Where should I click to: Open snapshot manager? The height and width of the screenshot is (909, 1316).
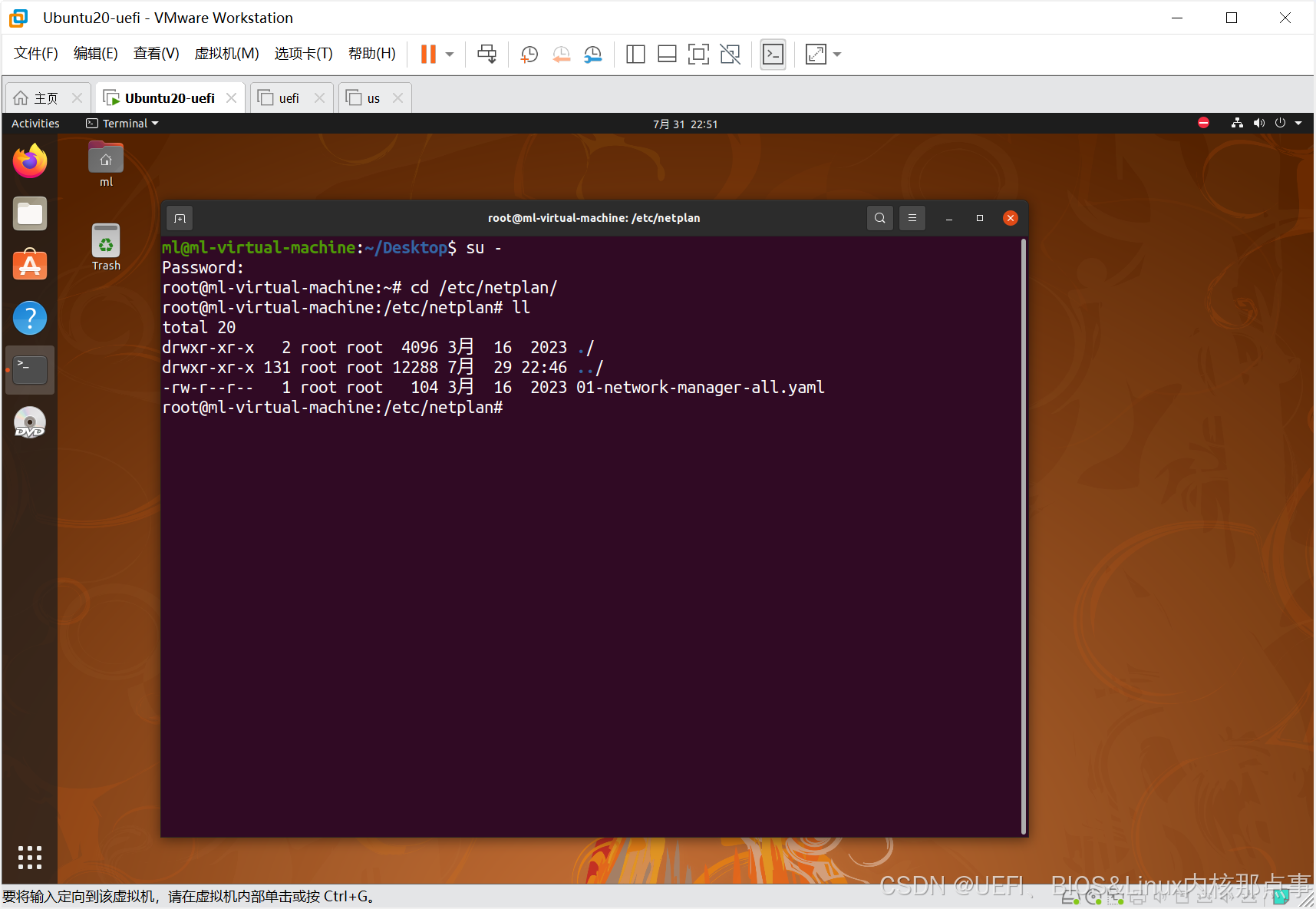pyautogui.click(x=592, y=54)
